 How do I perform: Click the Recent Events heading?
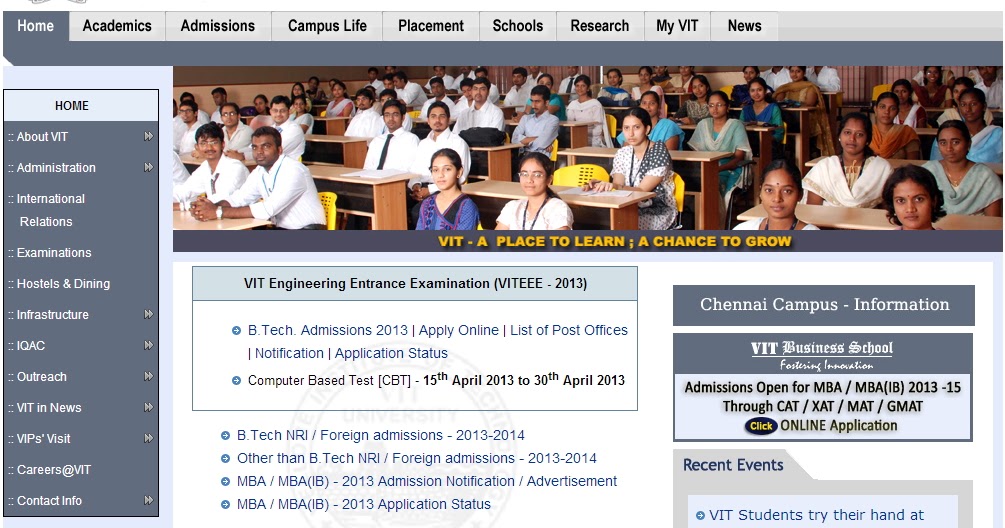733,465
